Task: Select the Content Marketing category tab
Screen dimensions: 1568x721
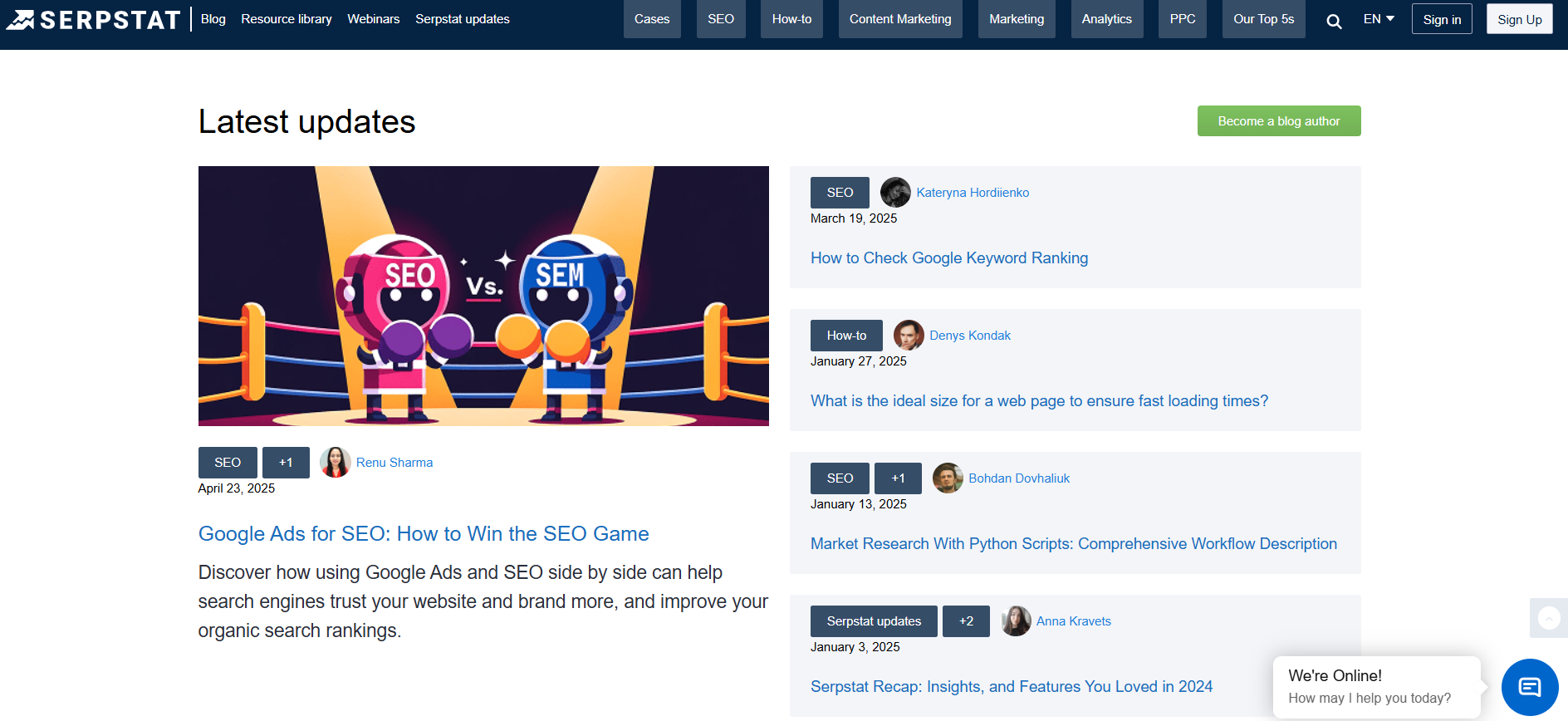Action: pyautogui.click(x=900, y=19)
